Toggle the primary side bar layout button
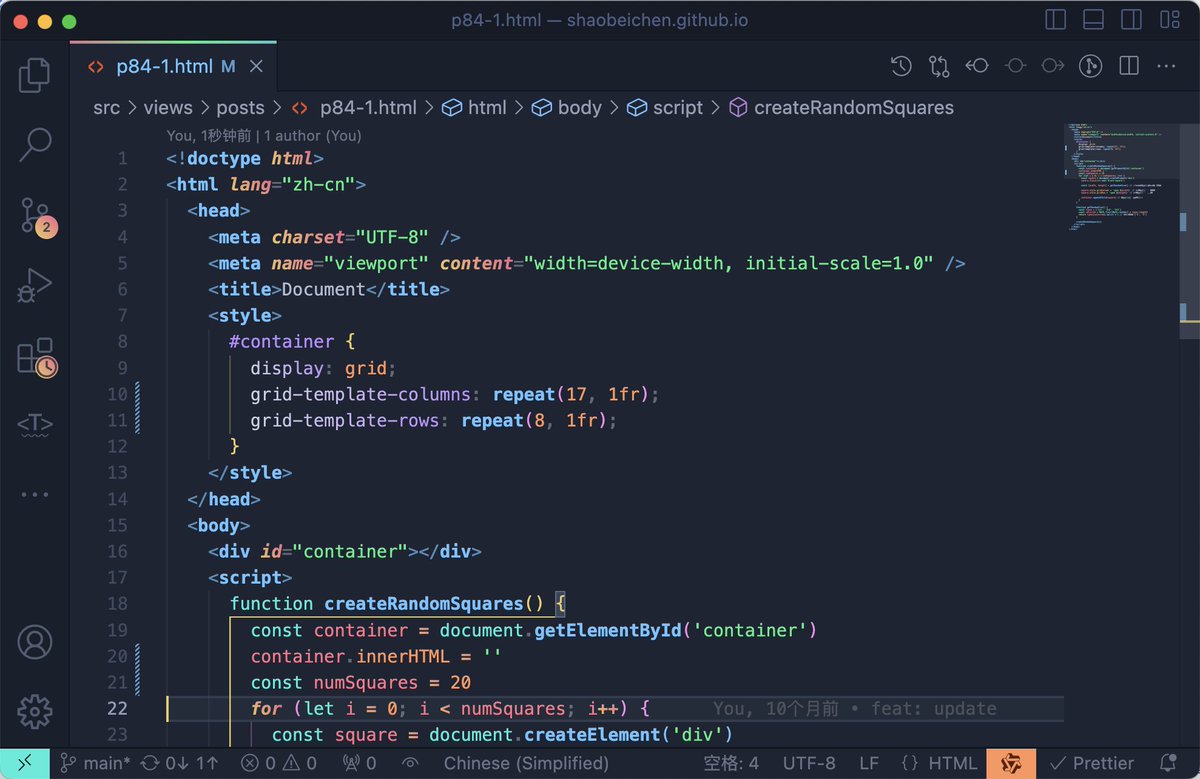 click(x=1055, y=20)
